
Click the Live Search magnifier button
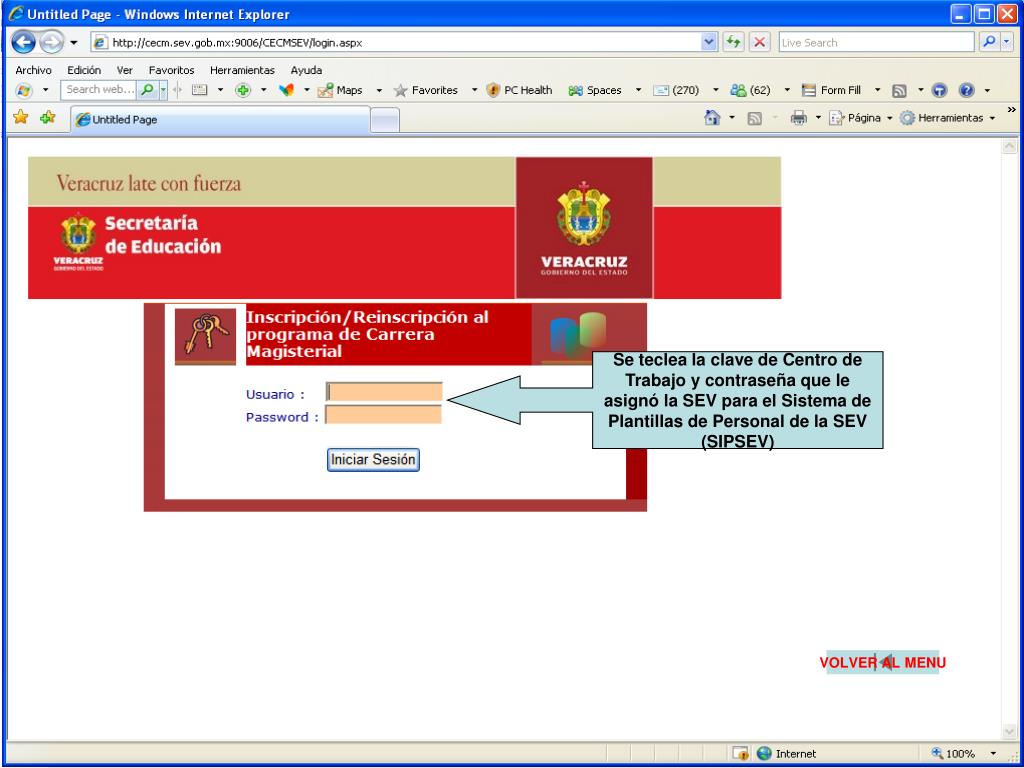point(989,42)
